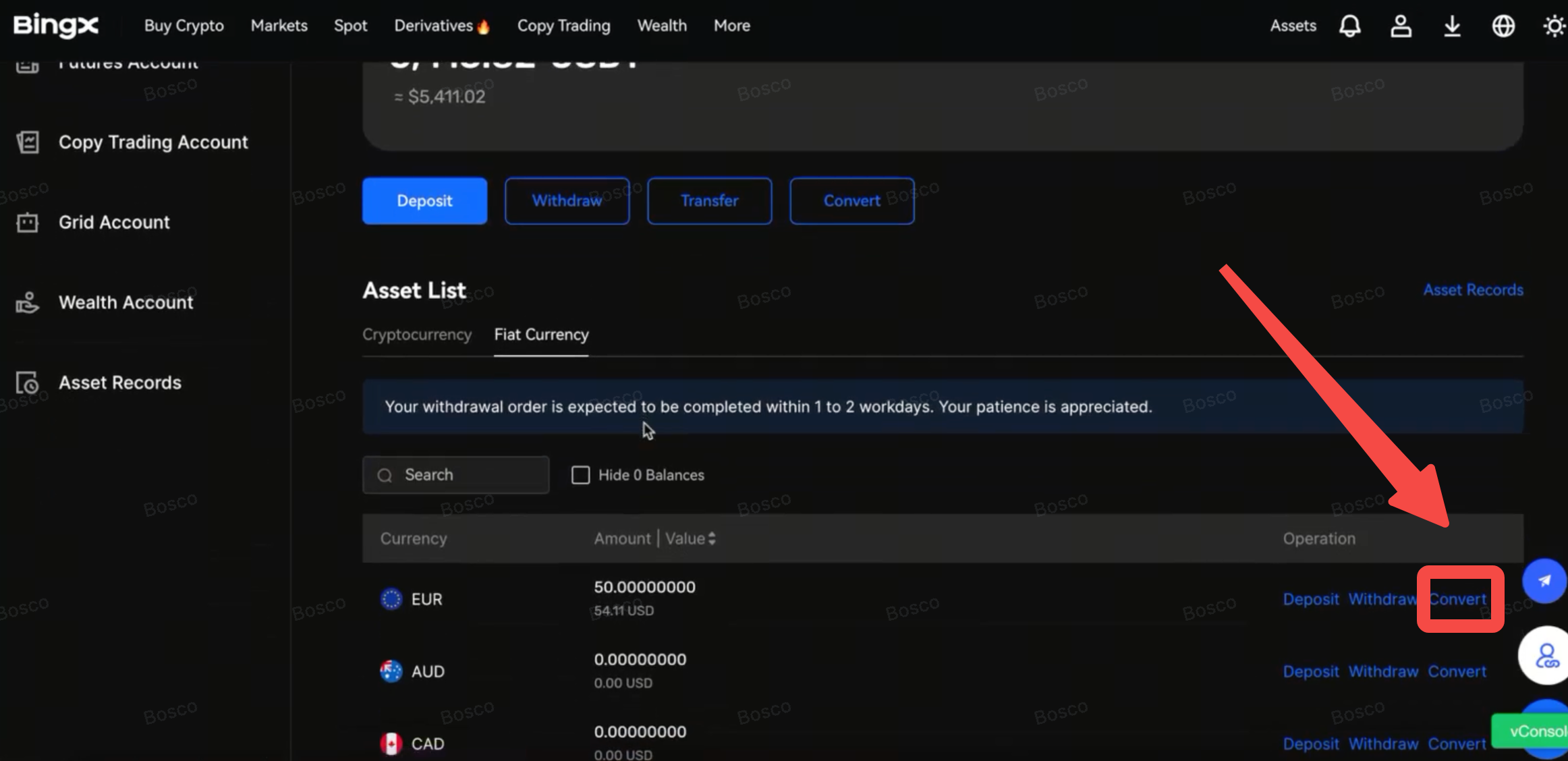Toggle the light/dark theme sun icon
Viewport: 1568px width, 761px height.
click(x=1554, y=26)
